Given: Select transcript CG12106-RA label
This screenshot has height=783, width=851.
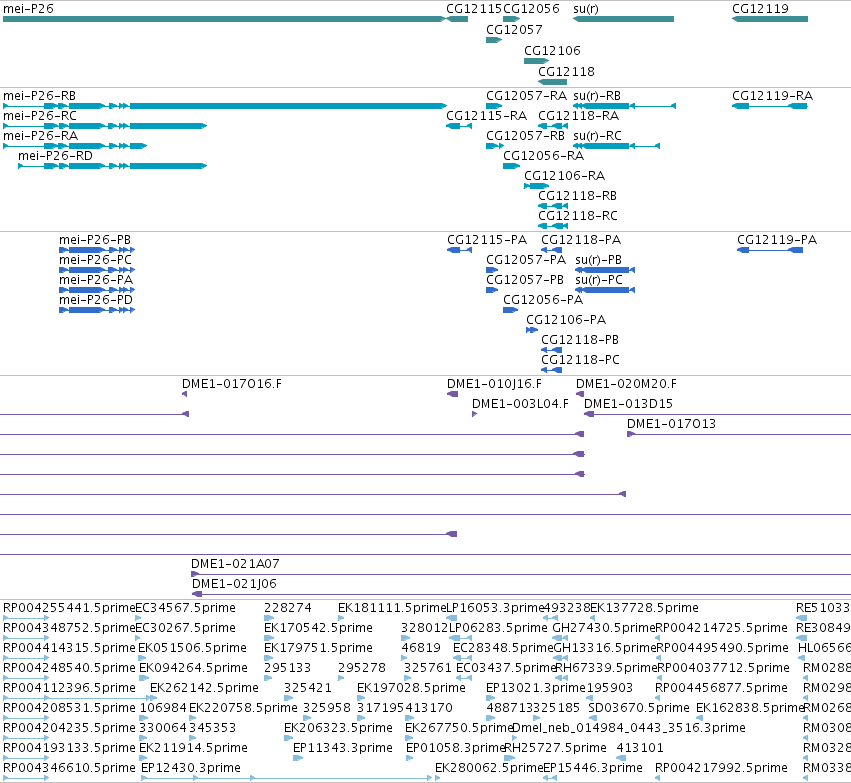Looking at the screenshot, I should point(564,176).
